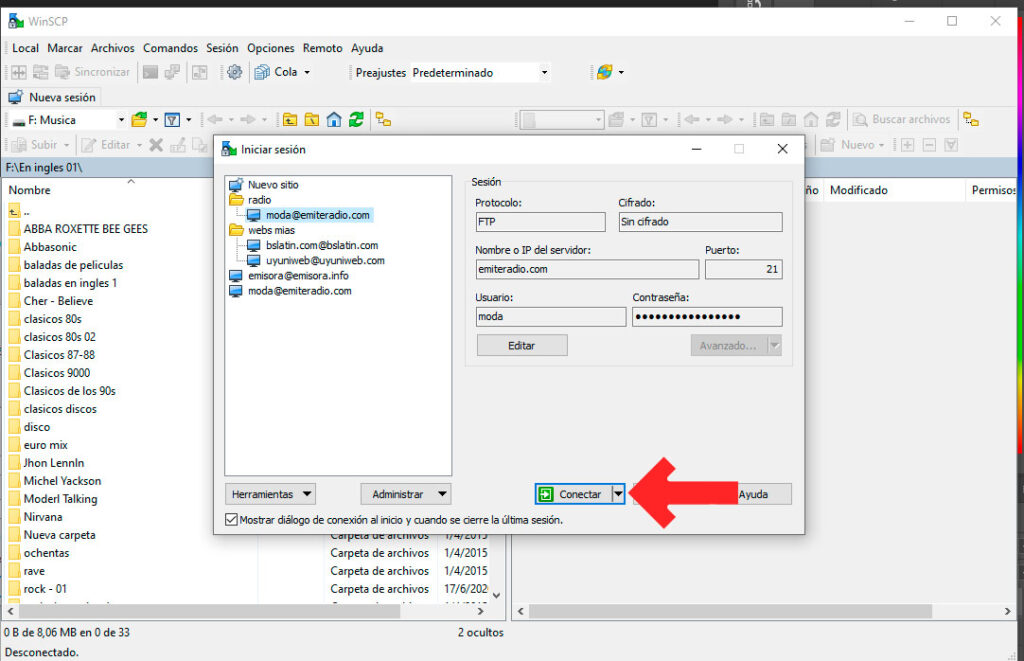
Task: Go to parent directory in local panel
Action: point(290,120)
